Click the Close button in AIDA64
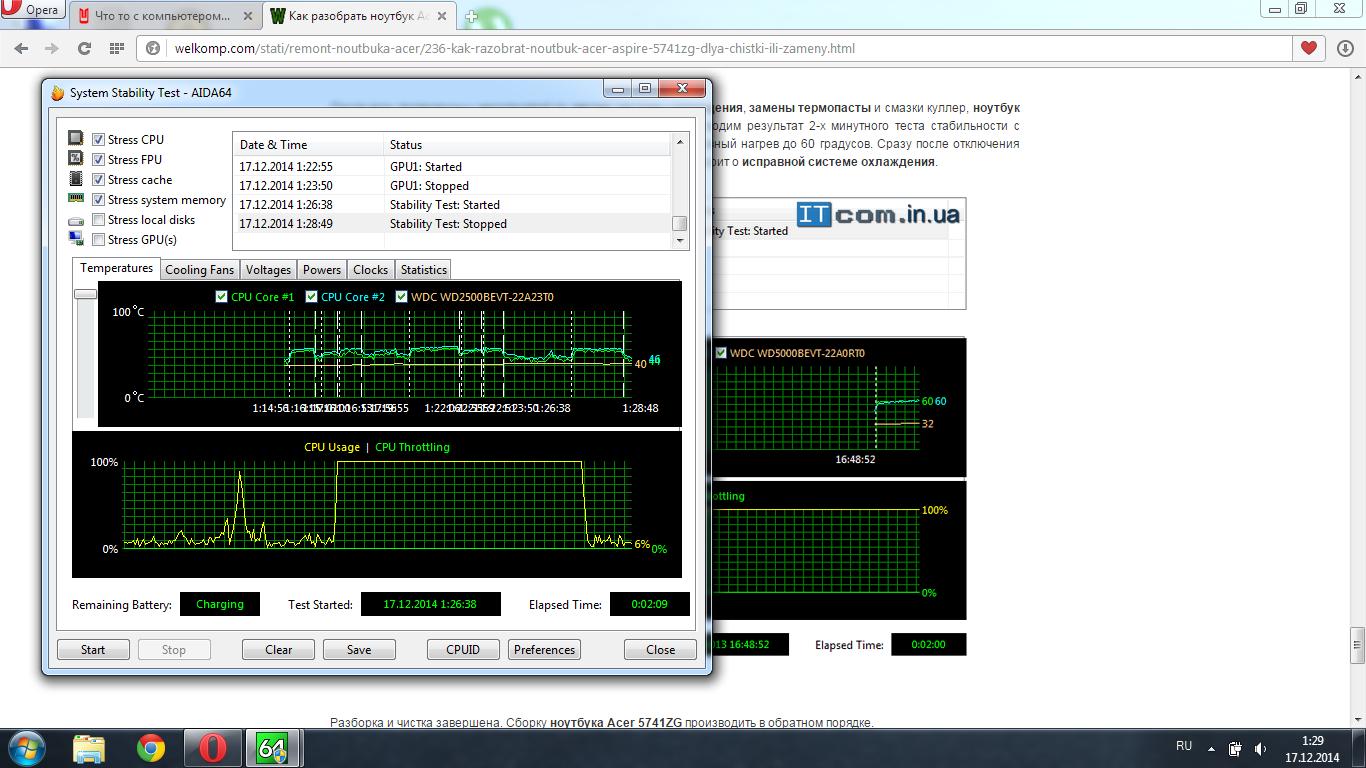Image resolution: width=1366 pixels, height=768 pixels. 660,650
